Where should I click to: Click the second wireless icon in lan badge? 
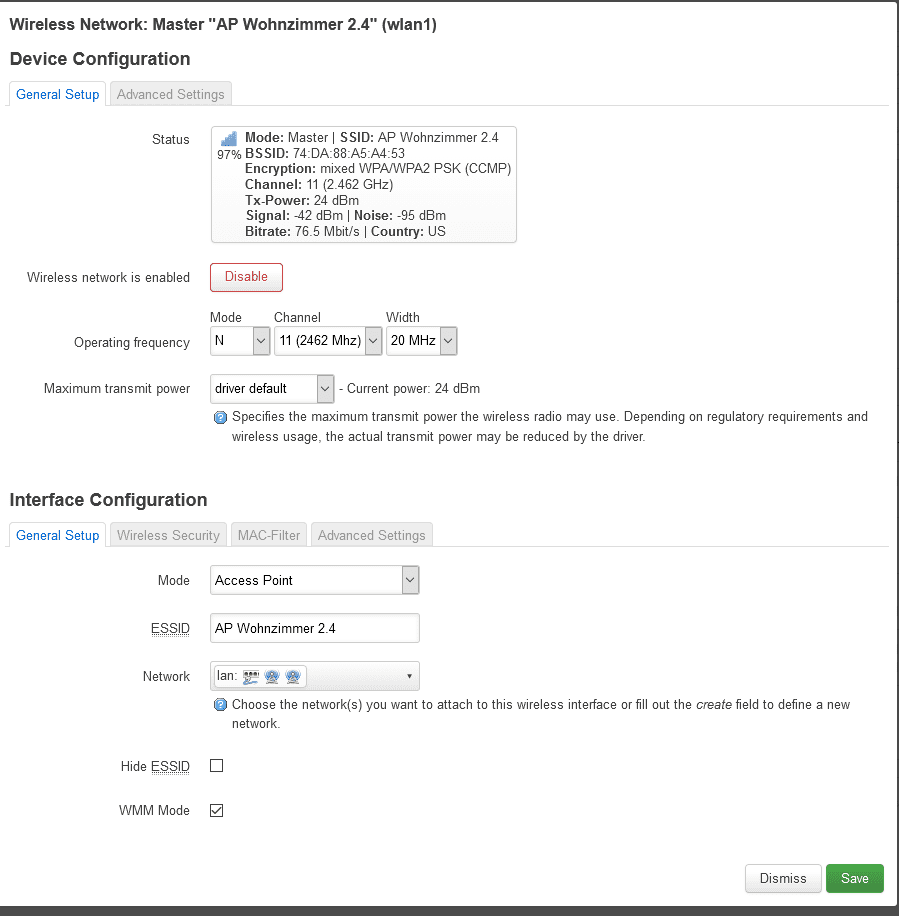point(293,677)
